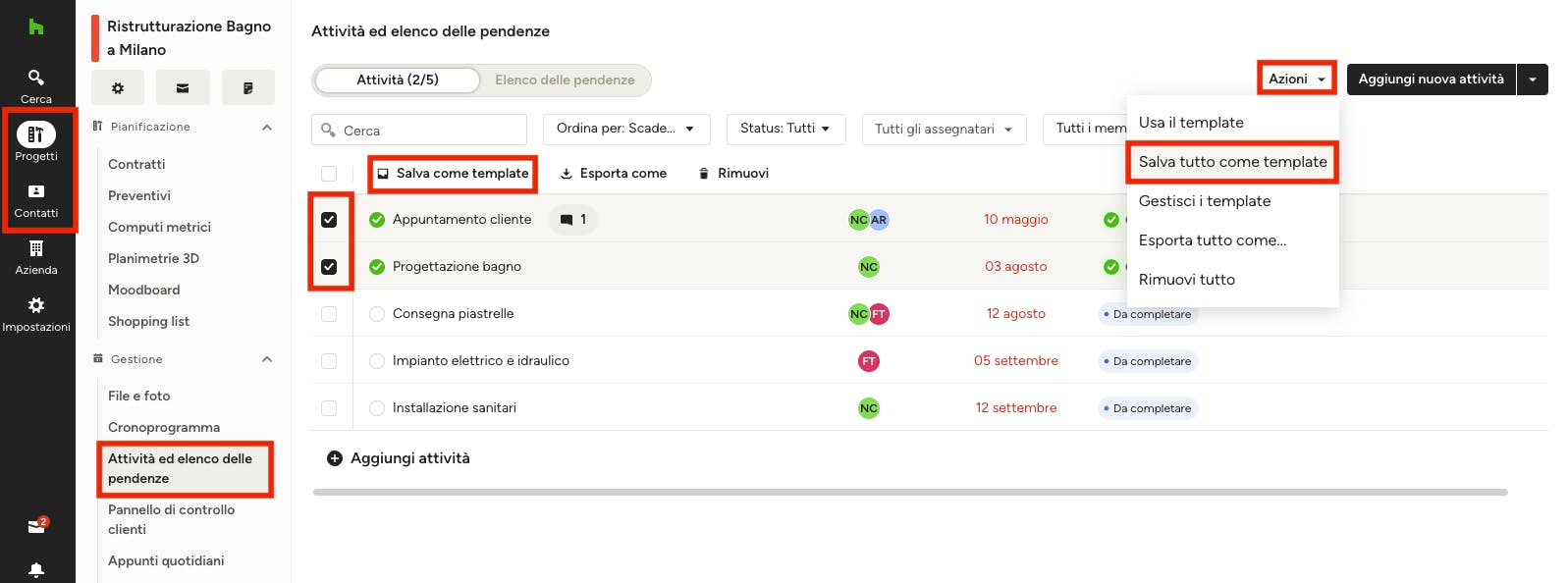The width and height of the screenshot is (1568, 583).
Task: Toggle completed circle on Appuntamento cliente
Action: click(x=377, y=220)
